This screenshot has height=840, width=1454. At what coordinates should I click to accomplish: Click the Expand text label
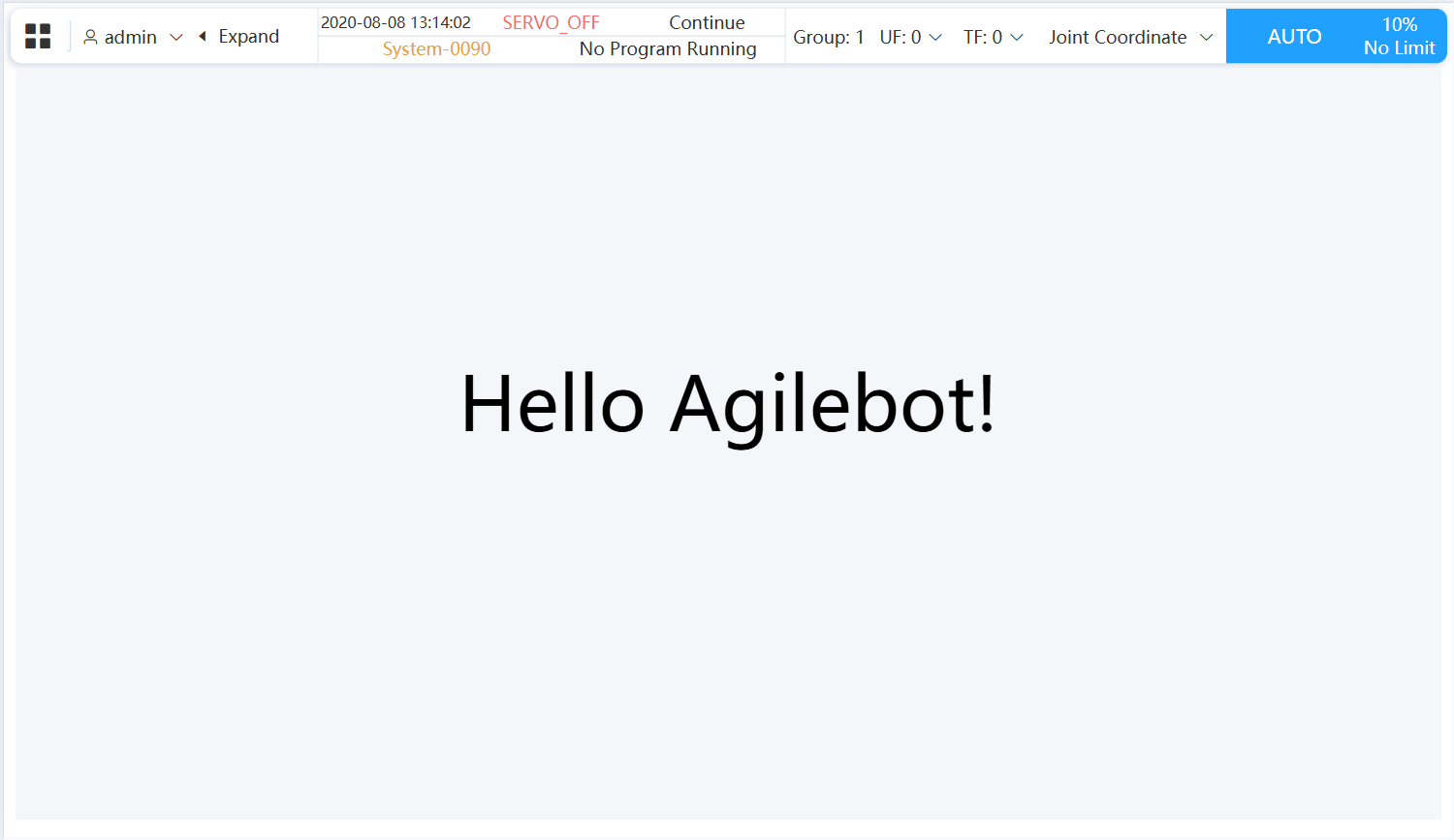pos(248,37)
